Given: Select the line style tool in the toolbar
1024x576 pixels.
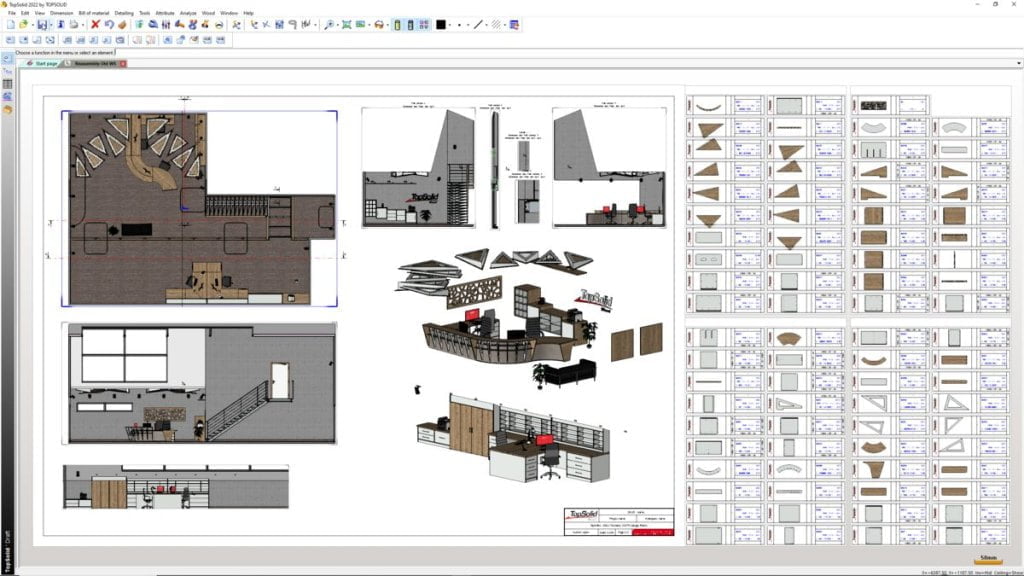Looking at the screenshot, I should point(478,27).
